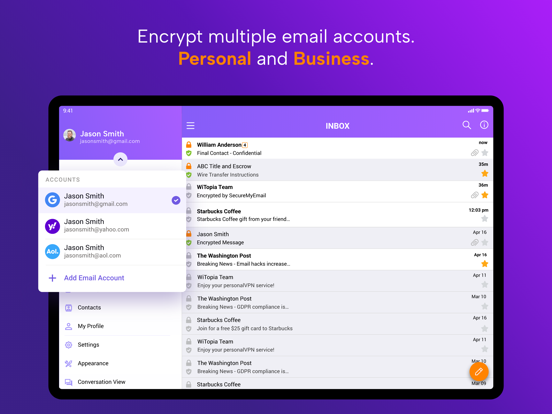Viewport: 552px width, 414px height.
Task: Click the plus icon beside Add Email Account
Action: [52, 278]
